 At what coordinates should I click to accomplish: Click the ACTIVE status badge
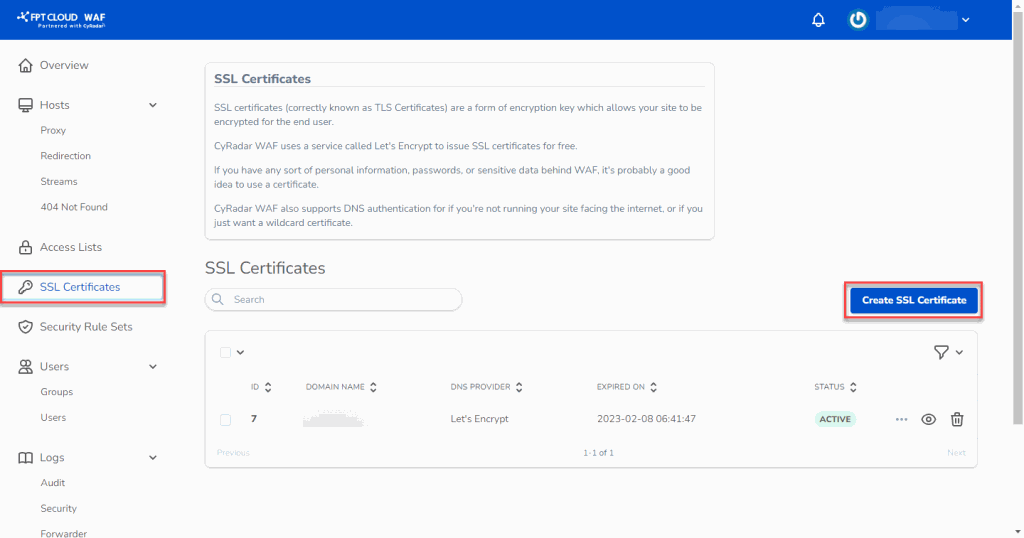[835, 419]
